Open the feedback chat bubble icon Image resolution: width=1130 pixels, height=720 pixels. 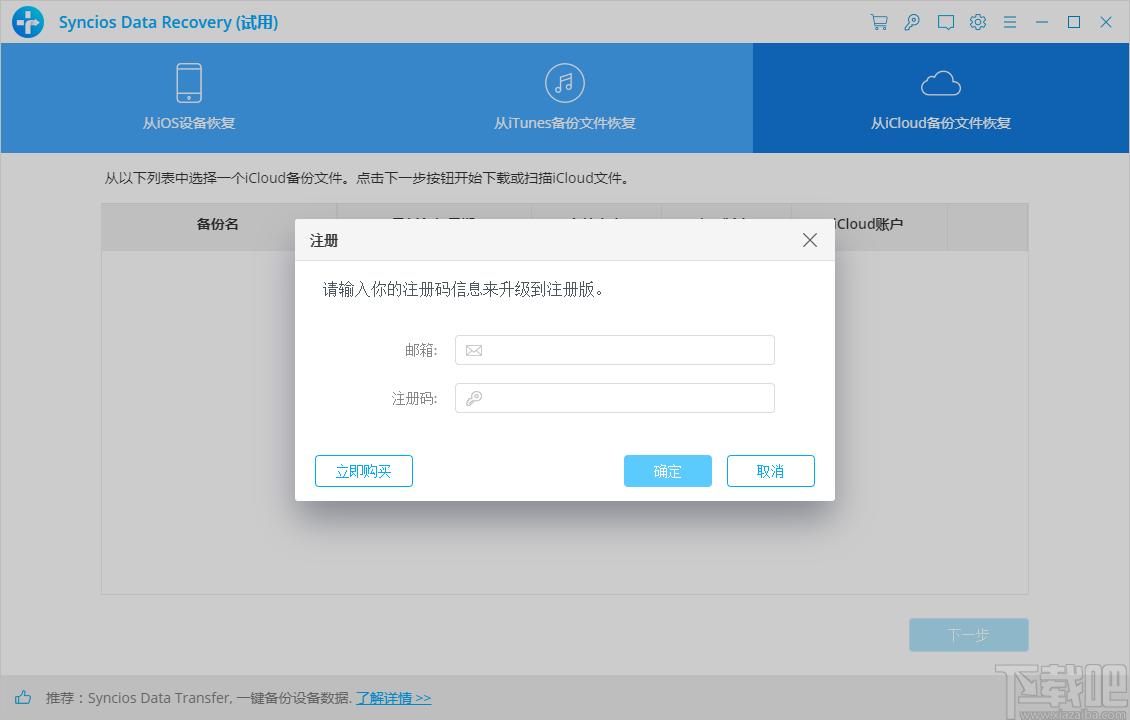click(946, 22)
